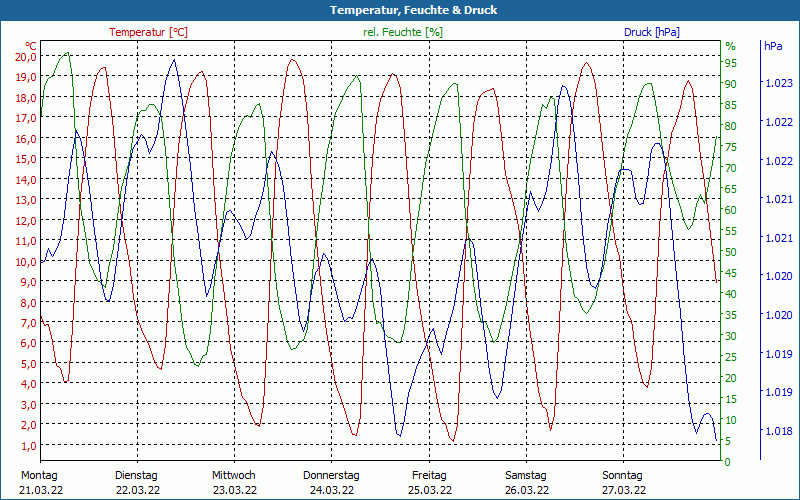
Task: Pick the Dienstag 22.03.22 date label
Action: 137,482
